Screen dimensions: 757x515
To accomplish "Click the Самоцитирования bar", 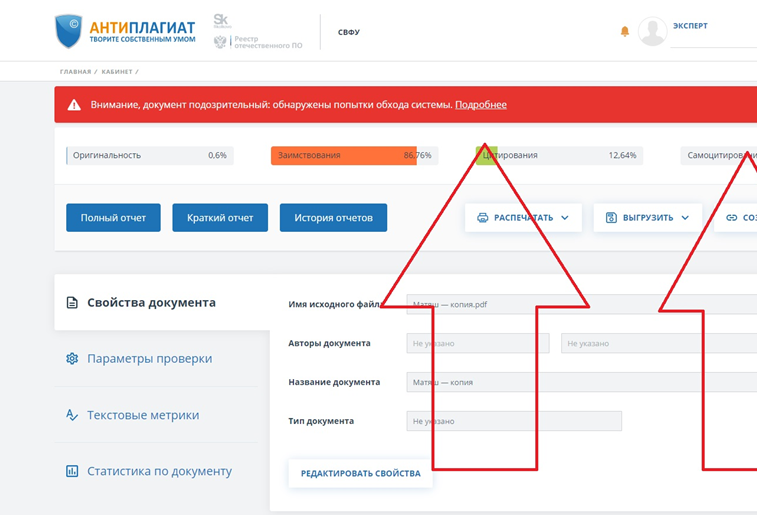I will (719, 155).
